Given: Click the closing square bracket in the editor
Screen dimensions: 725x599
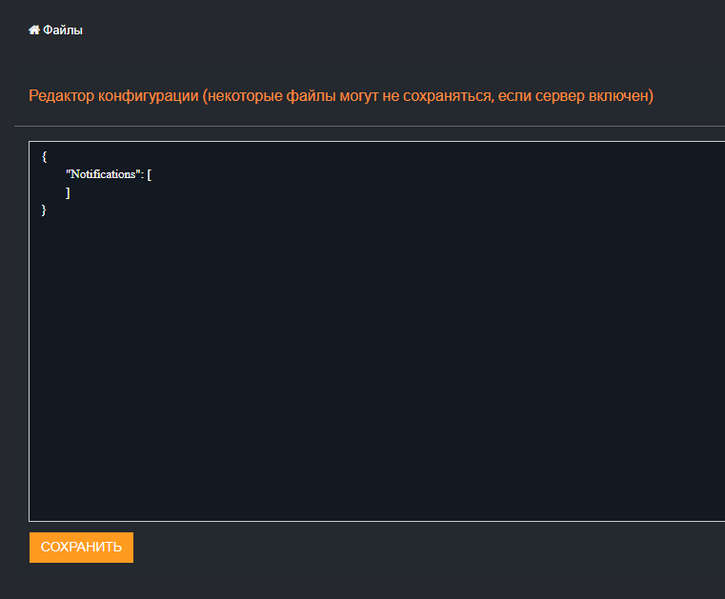Looking at the screenshot, I should [x=67, y=192].
